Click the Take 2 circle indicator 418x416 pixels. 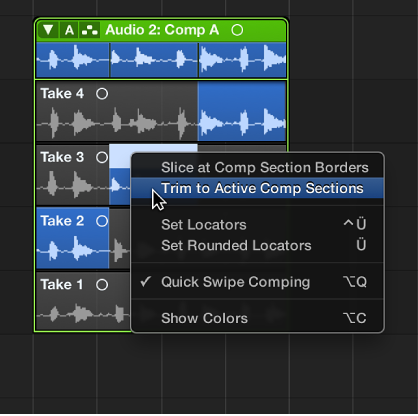[x=102, y=221]
